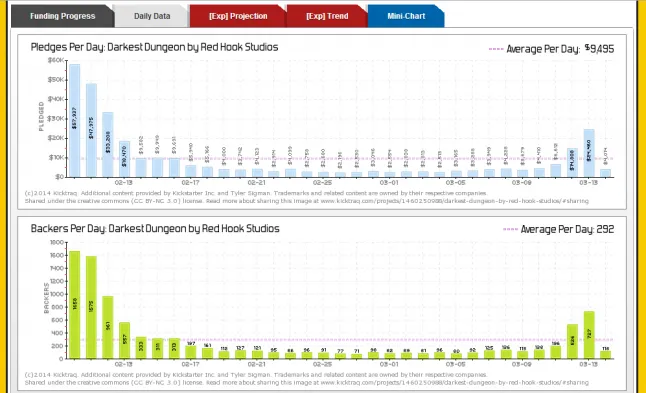
Task: Open the [Exp] Projection tab
Action: click(238, 16)
